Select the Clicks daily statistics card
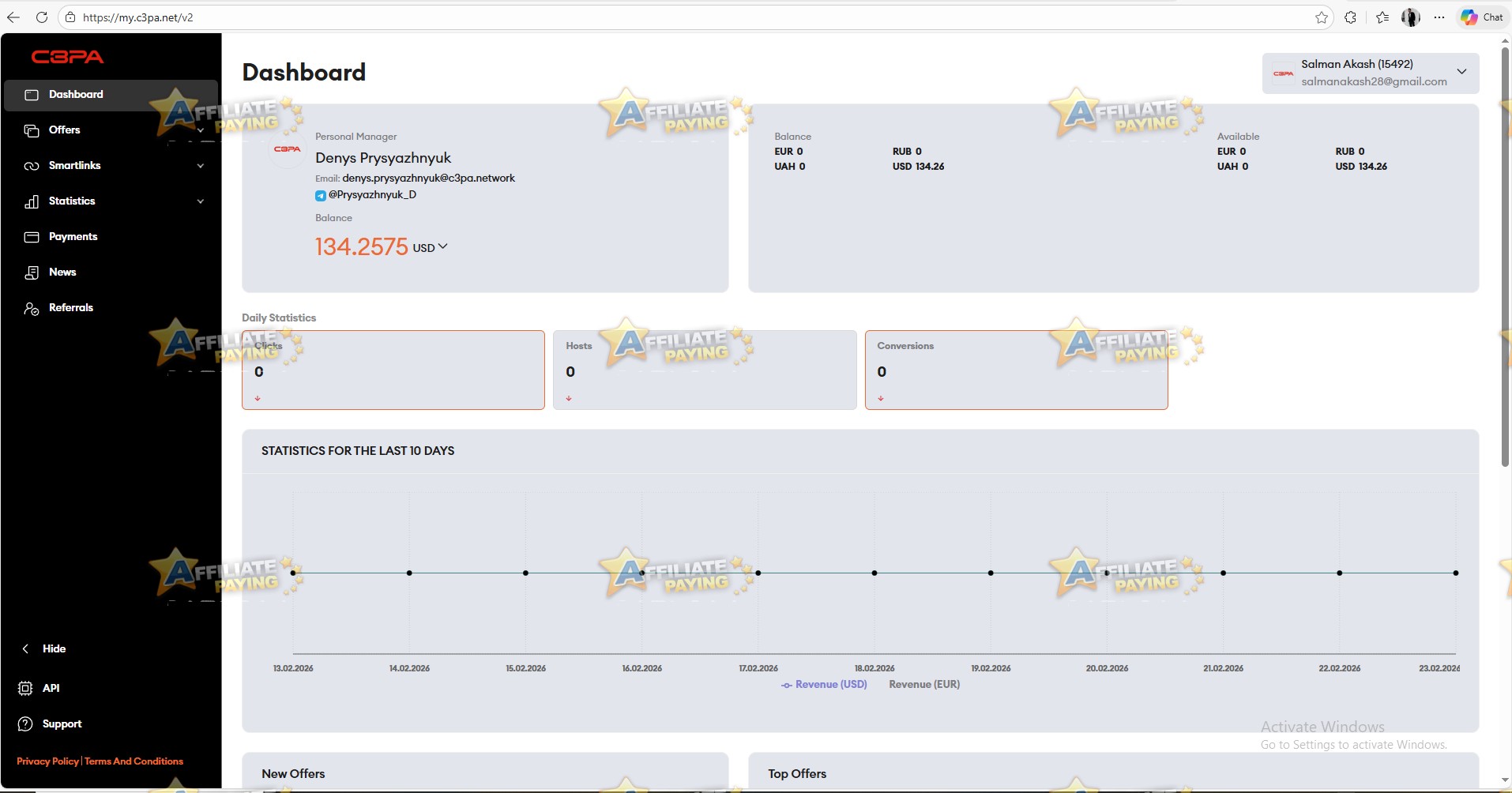The height and width of the screenshot is (793, 1512). [x=393, y=370]
